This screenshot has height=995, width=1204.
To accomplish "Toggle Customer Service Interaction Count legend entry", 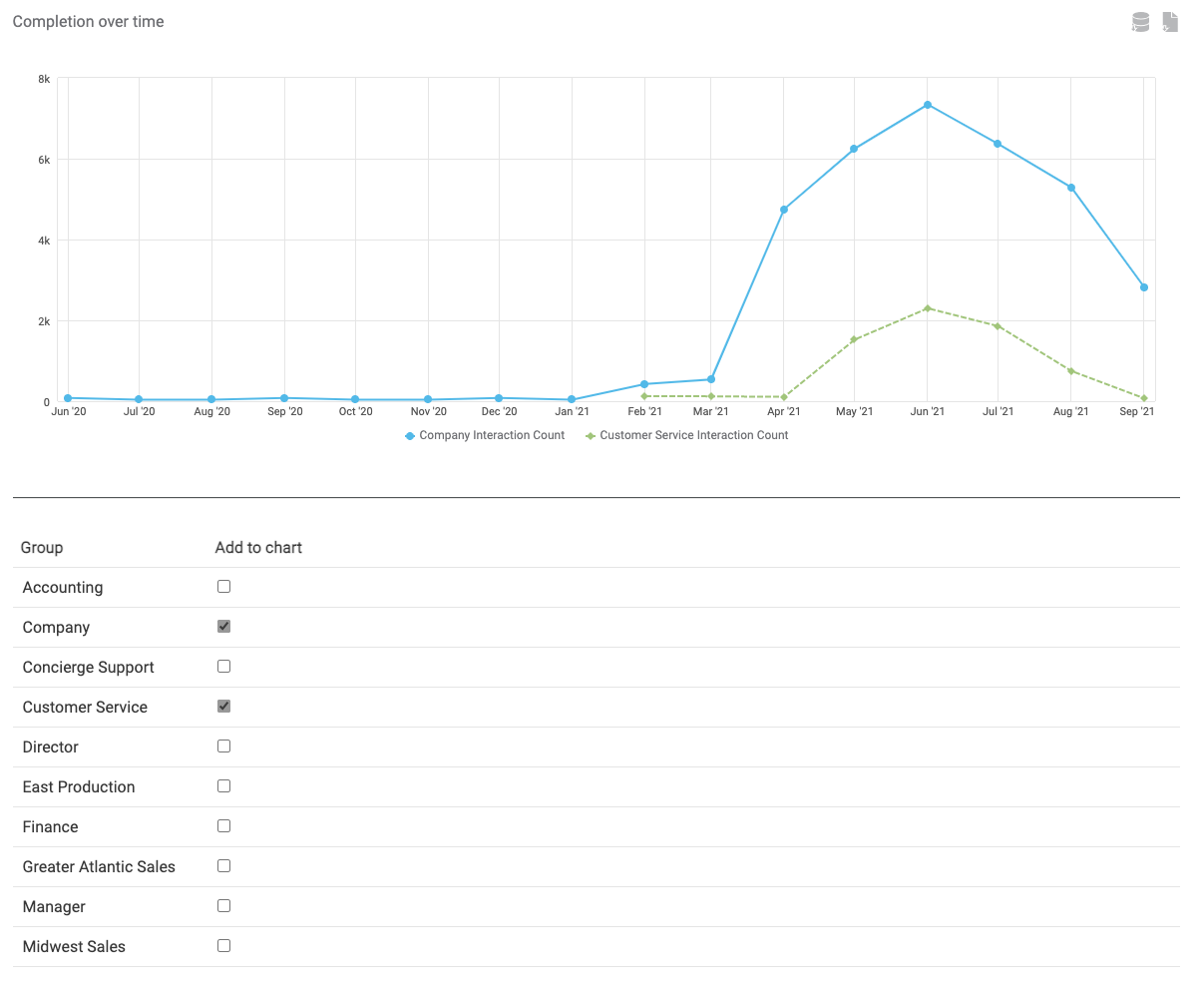I will 686,435.
